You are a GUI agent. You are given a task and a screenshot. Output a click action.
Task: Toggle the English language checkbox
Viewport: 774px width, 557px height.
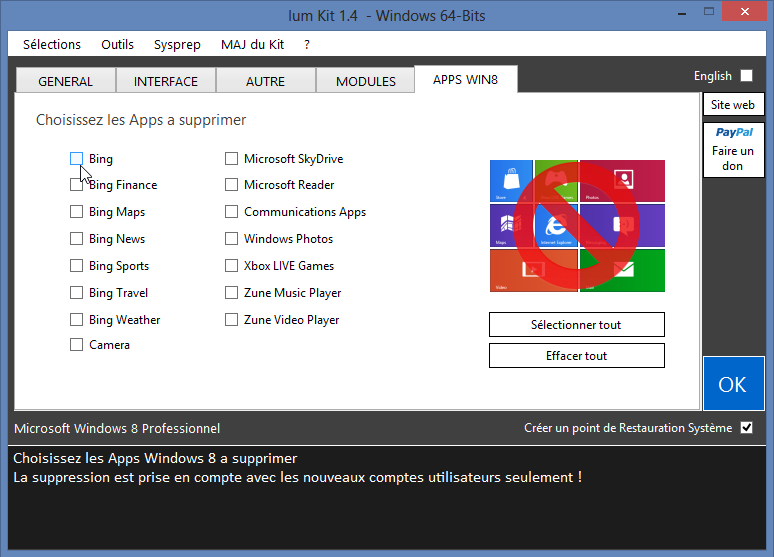point(747,76)
